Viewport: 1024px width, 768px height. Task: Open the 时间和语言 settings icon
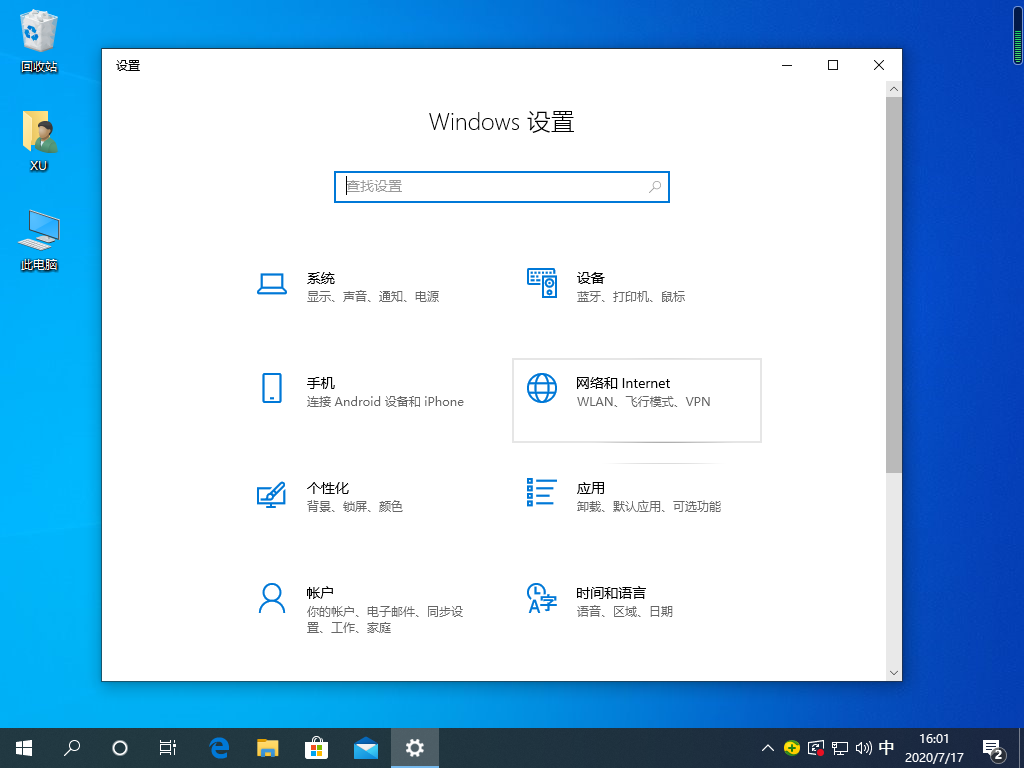tap(541, 598)
